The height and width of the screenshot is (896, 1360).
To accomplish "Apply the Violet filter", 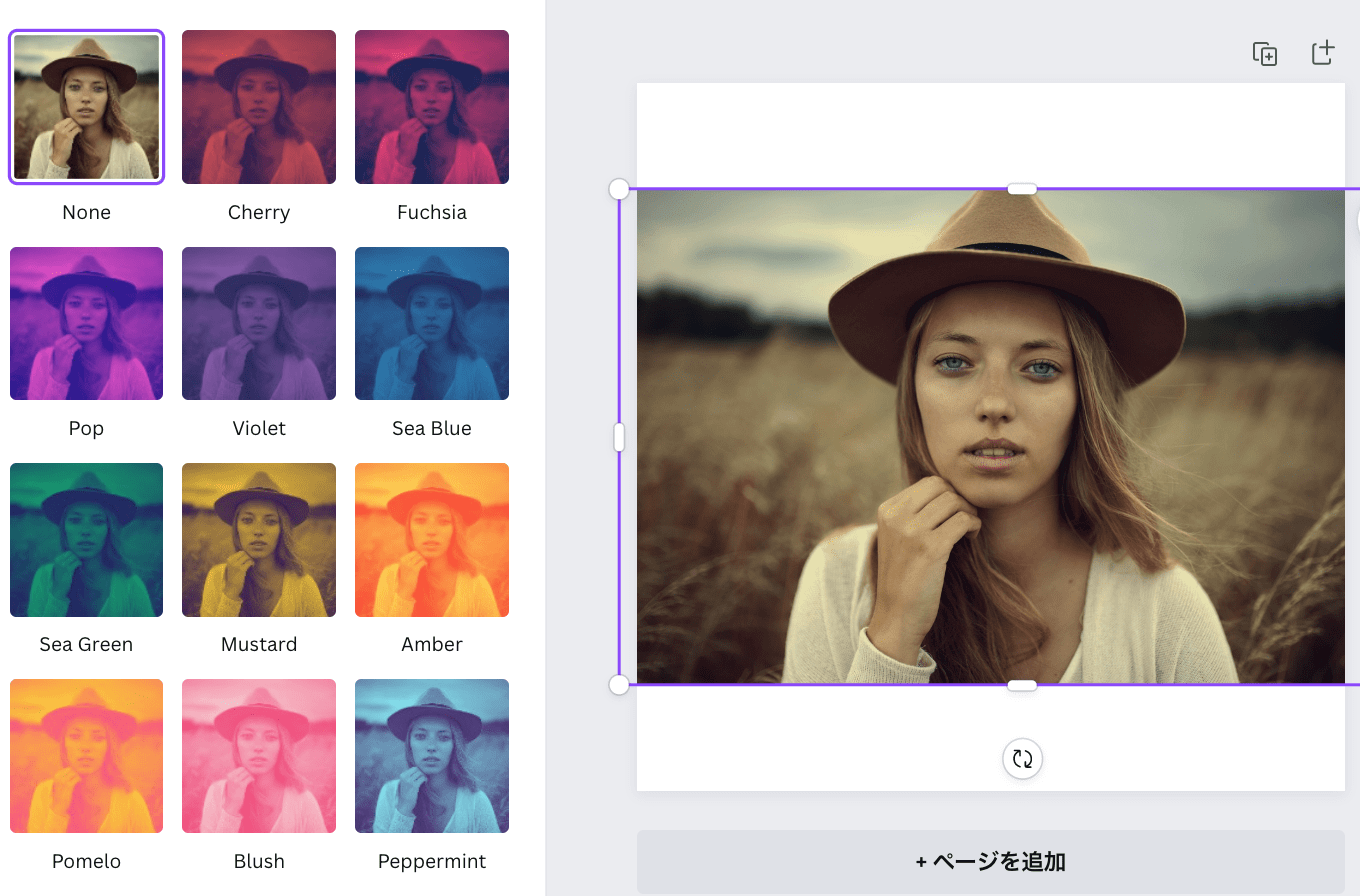I will [x=258, y=323].
